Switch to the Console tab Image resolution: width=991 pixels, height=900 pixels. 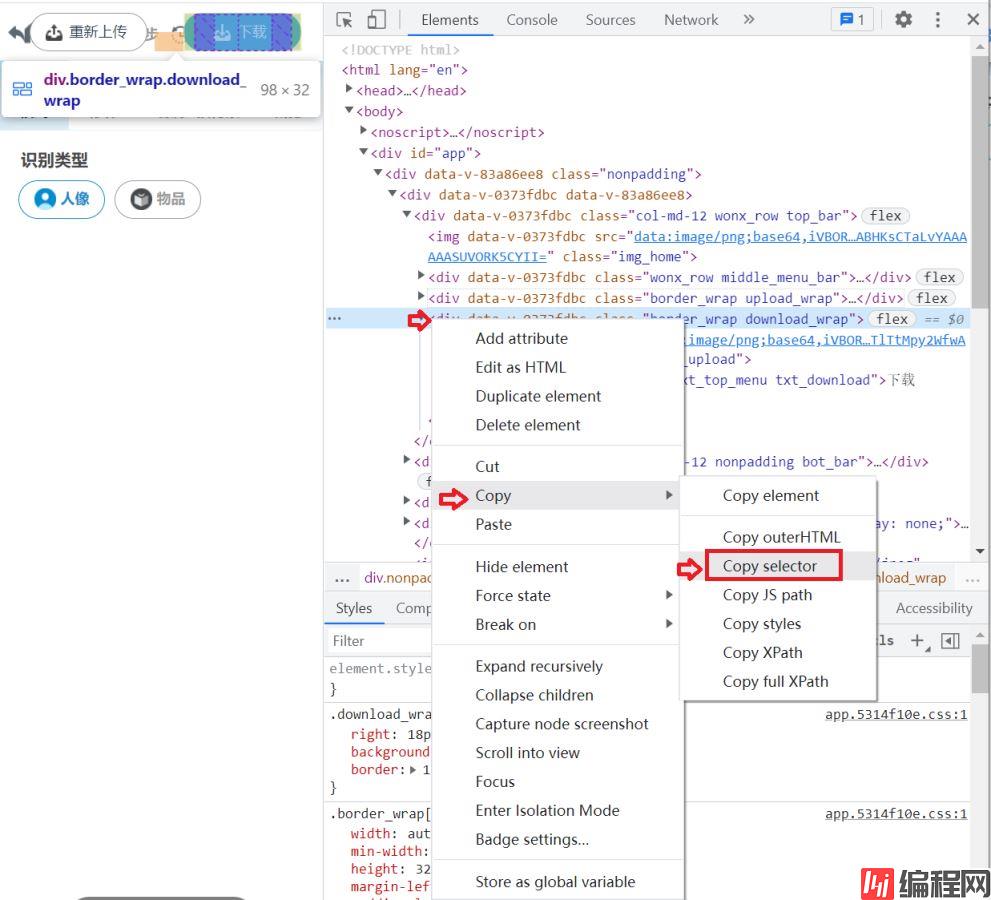(x=531, y=20)
